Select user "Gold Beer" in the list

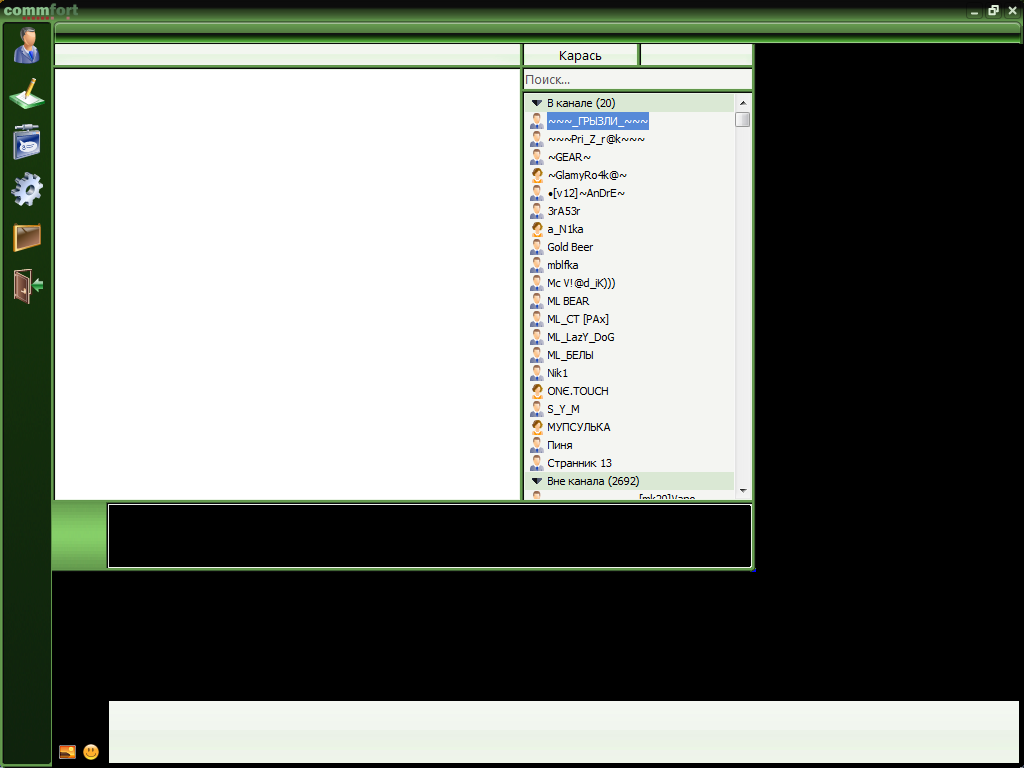[x=570, y=247]
